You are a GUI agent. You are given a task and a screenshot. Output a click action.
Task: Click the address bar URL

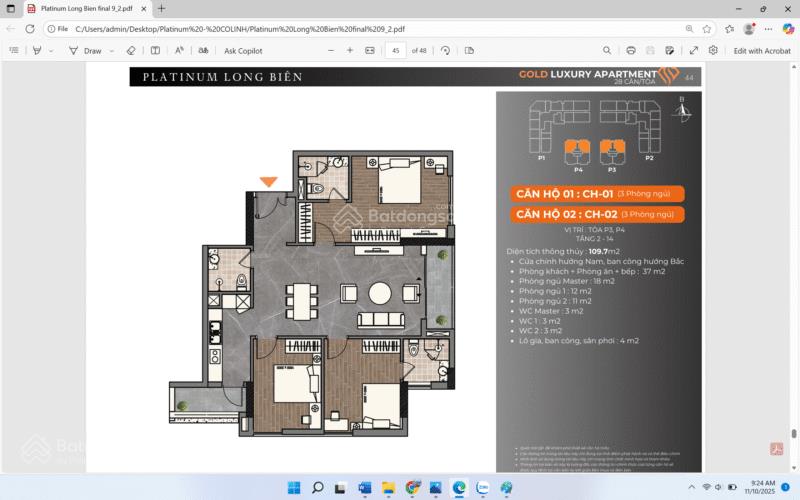point(240,29)
